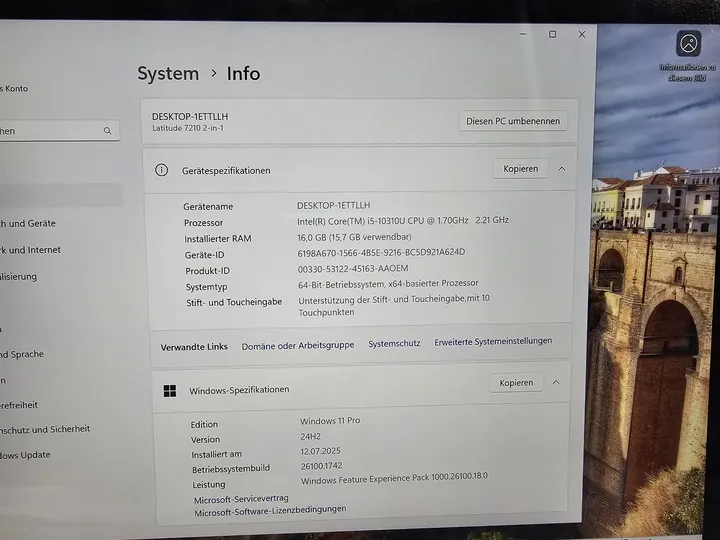Open Windows Update in sidebar

(25, 455)
